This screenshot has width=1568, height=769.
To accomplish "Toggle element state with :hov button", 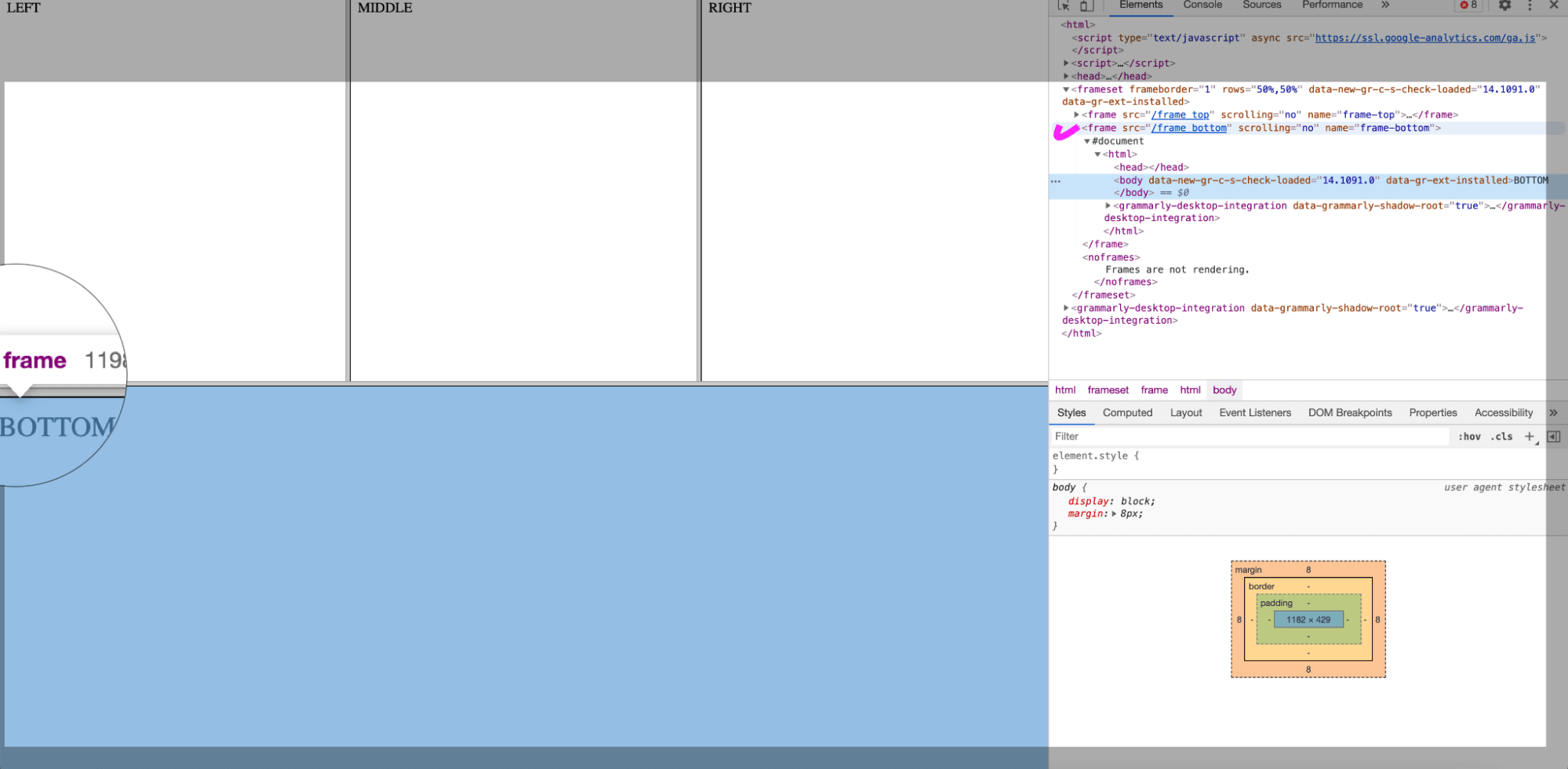I will (x=1470, y=437).
